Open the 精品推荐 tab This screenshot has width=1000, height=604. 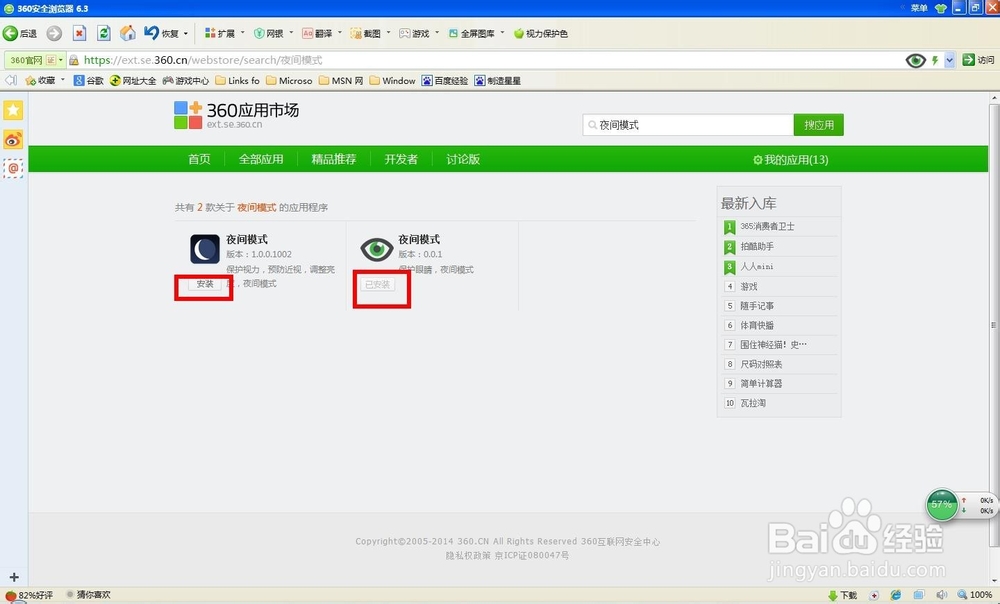pos(334,159)
